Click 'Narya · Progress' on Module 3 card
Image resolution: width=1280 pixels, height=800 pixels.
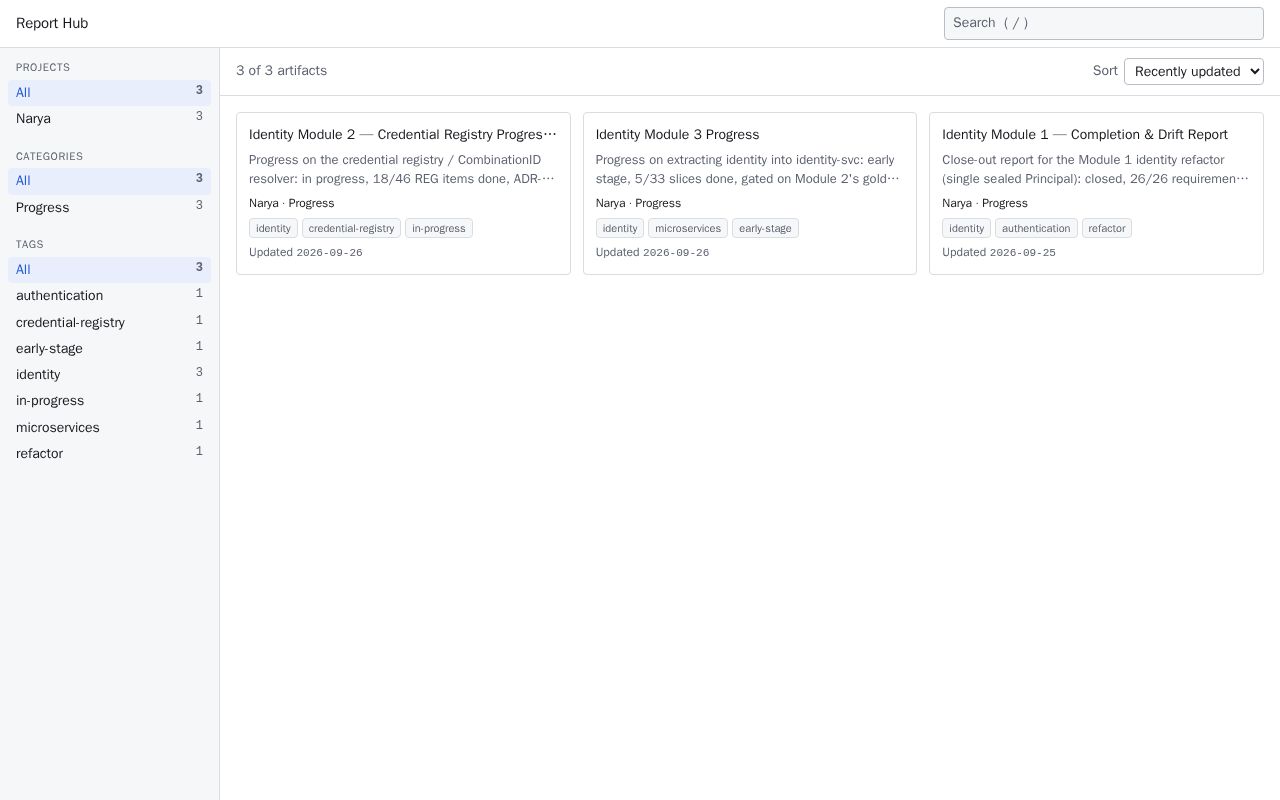pos(638,203)
